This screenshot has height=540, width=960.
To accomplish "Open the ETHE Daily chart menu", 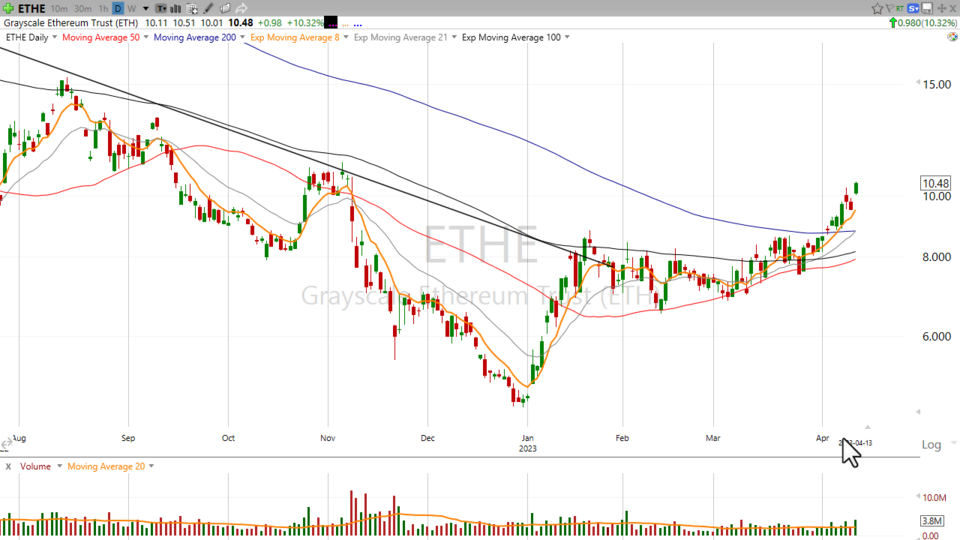I will tap(53, 37).
